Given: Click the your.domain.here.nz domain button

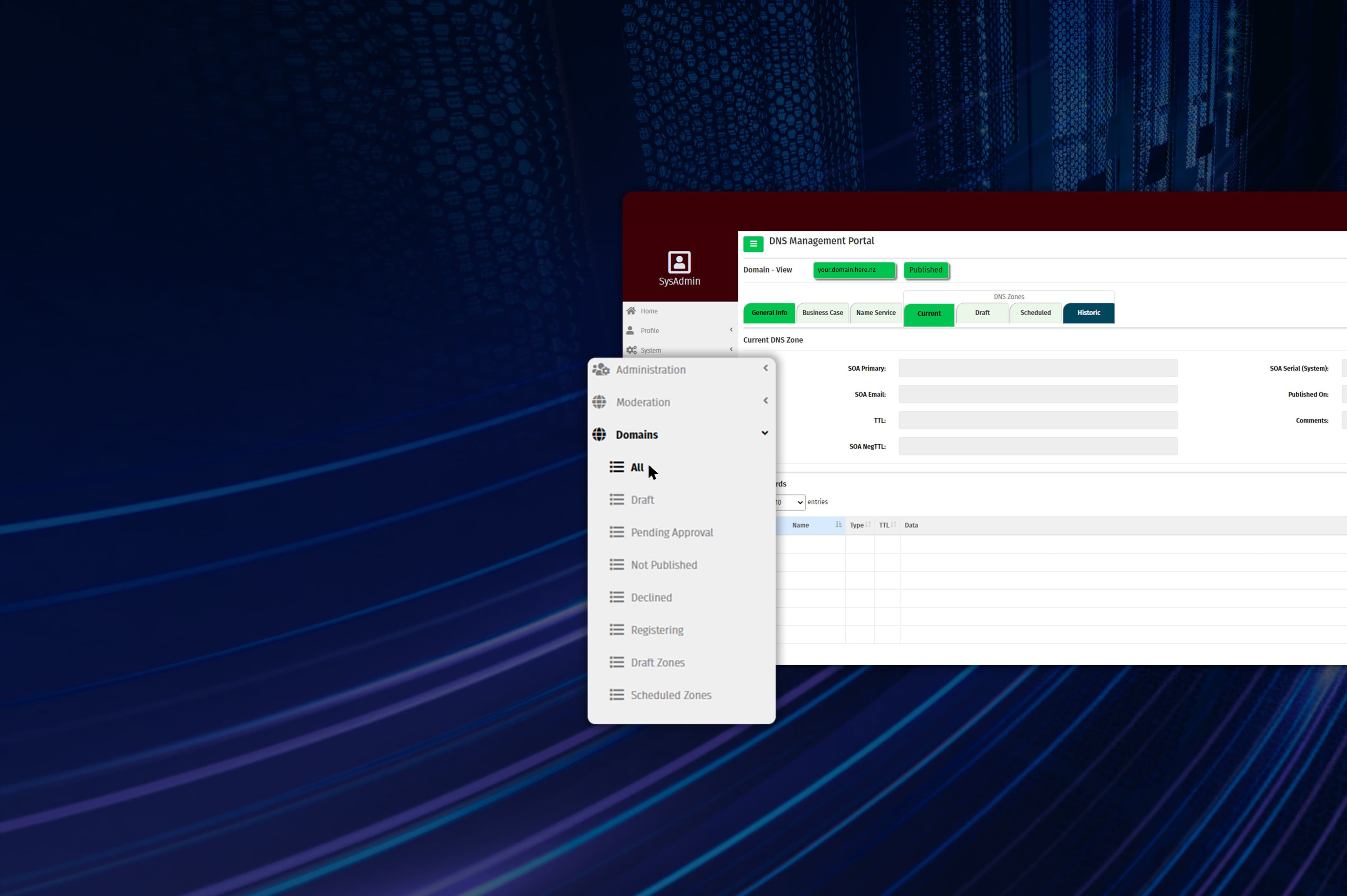Looking at the screenshot, I should (854, 270).
